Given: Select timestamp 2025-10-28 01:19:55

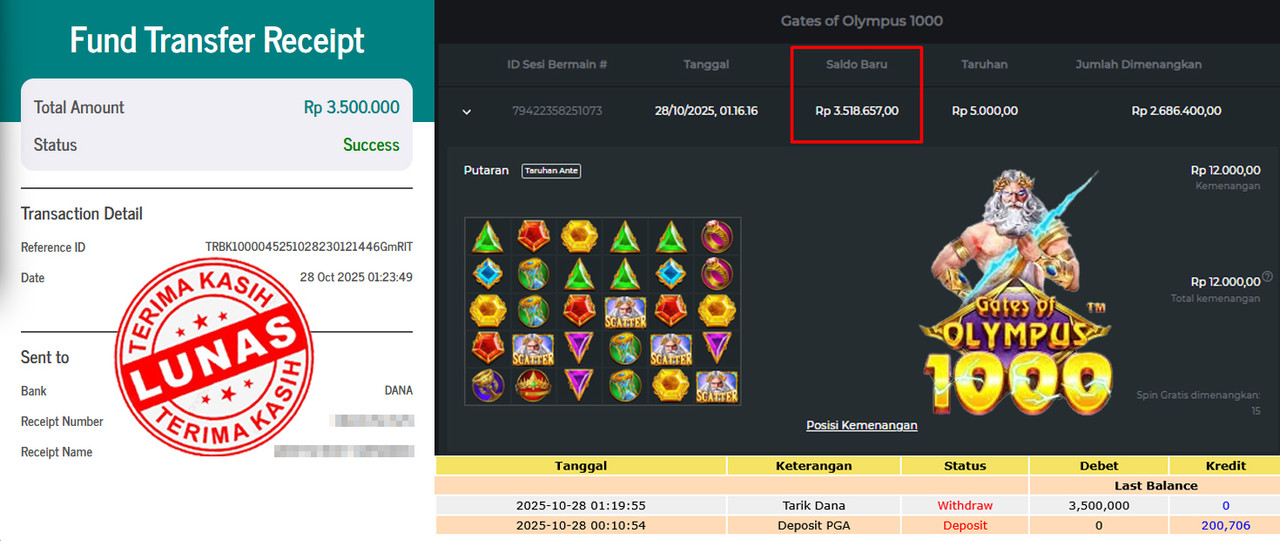Looking at the screenshot, I should 581,505.
